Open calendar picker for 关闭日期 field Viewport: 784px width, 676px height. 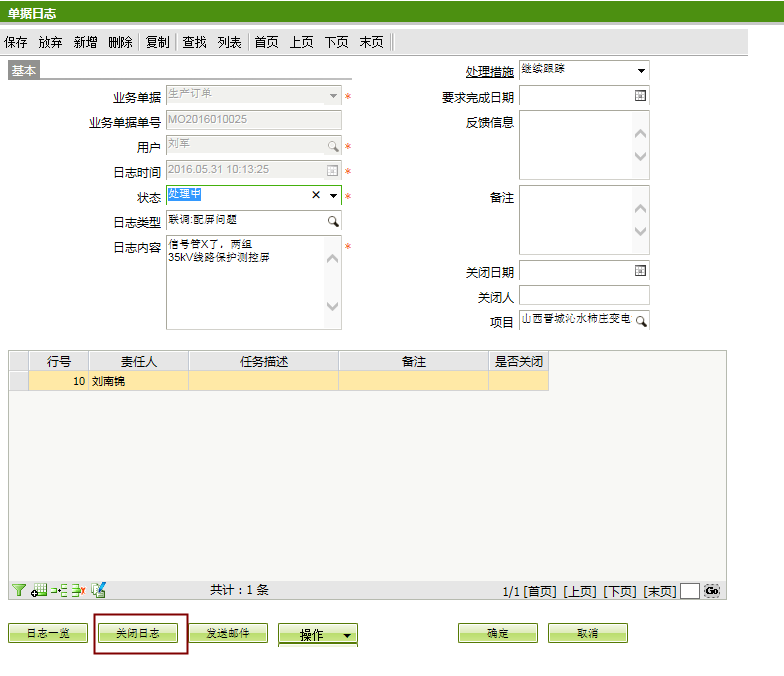640,271
